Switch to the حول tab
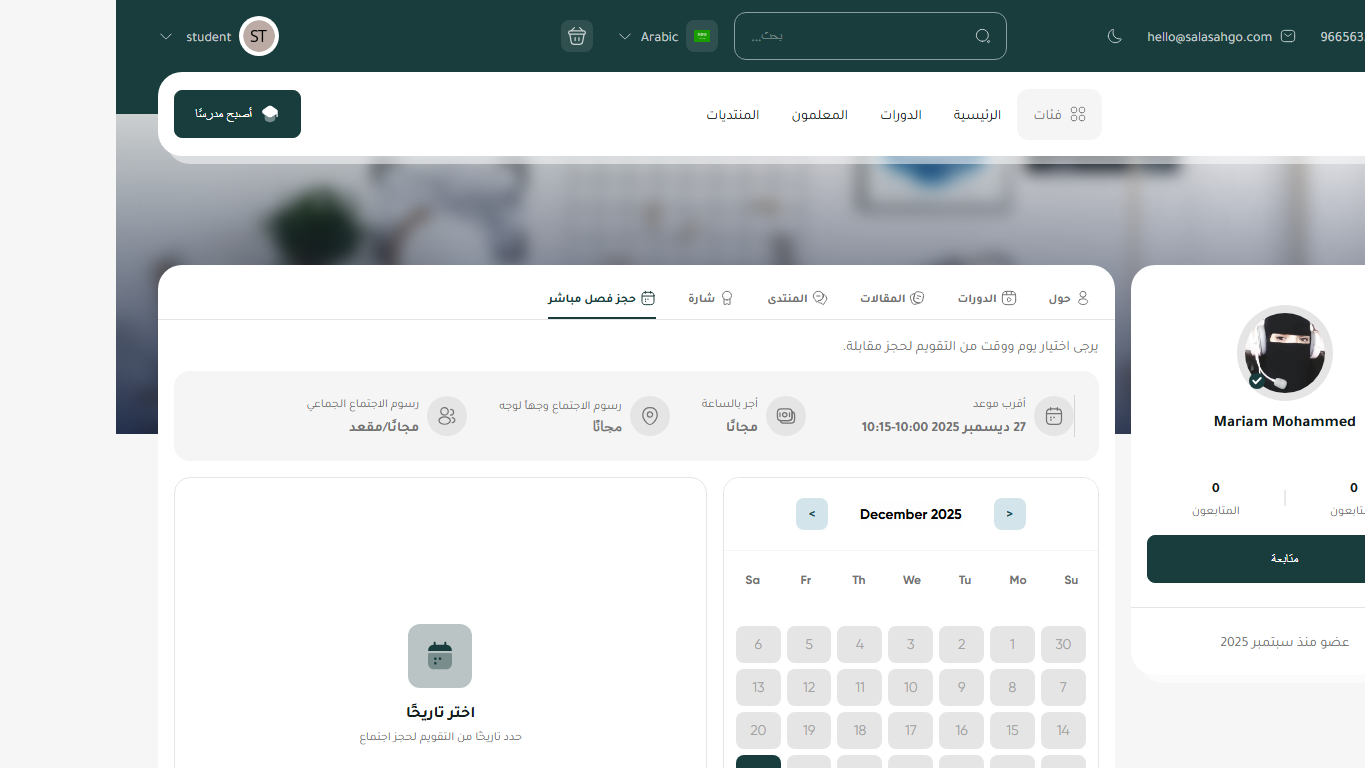The image size is (1365, 768). tap(1068, 298)
